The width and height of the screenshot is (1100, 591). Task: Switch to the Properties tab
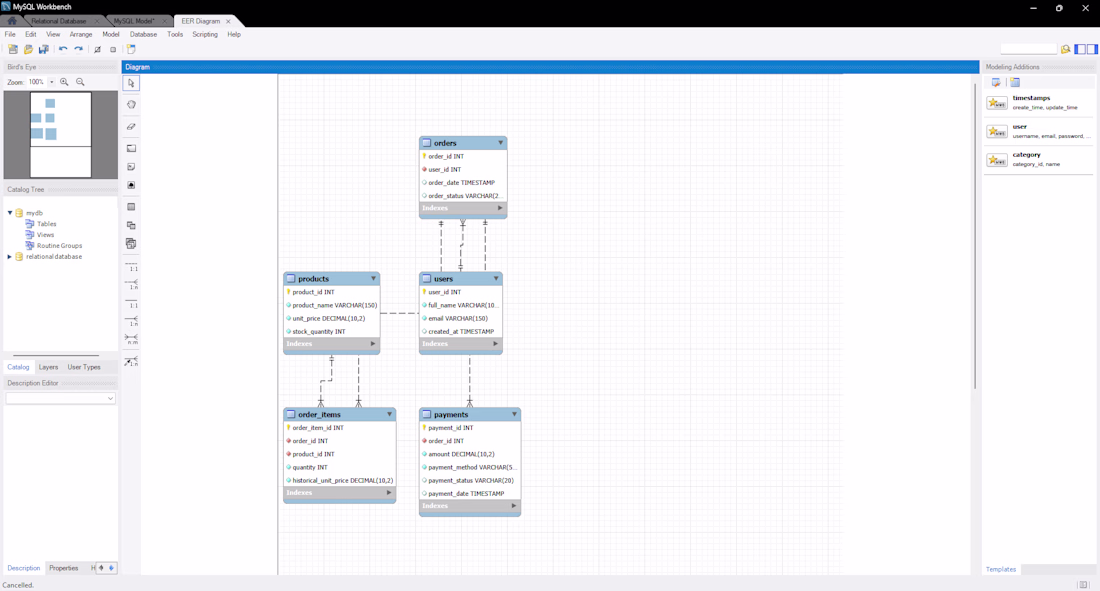[x=64, y=568]
